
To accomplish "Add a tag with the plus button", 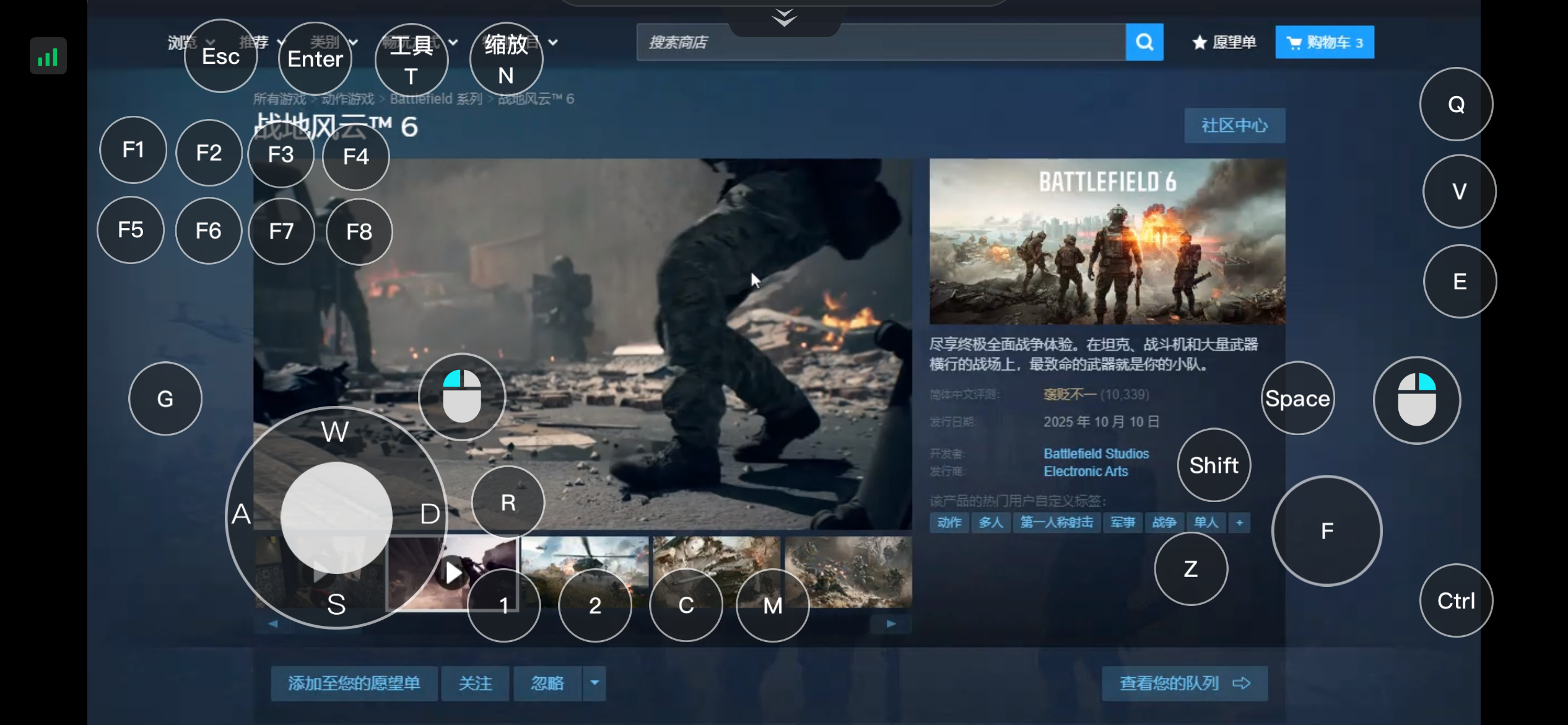I will click(1239, 522).
